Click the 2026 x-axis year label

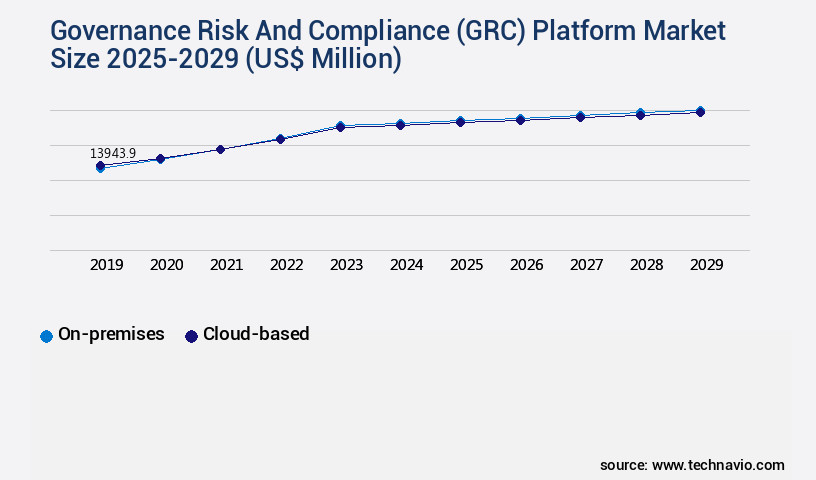[x=526, y=265]
